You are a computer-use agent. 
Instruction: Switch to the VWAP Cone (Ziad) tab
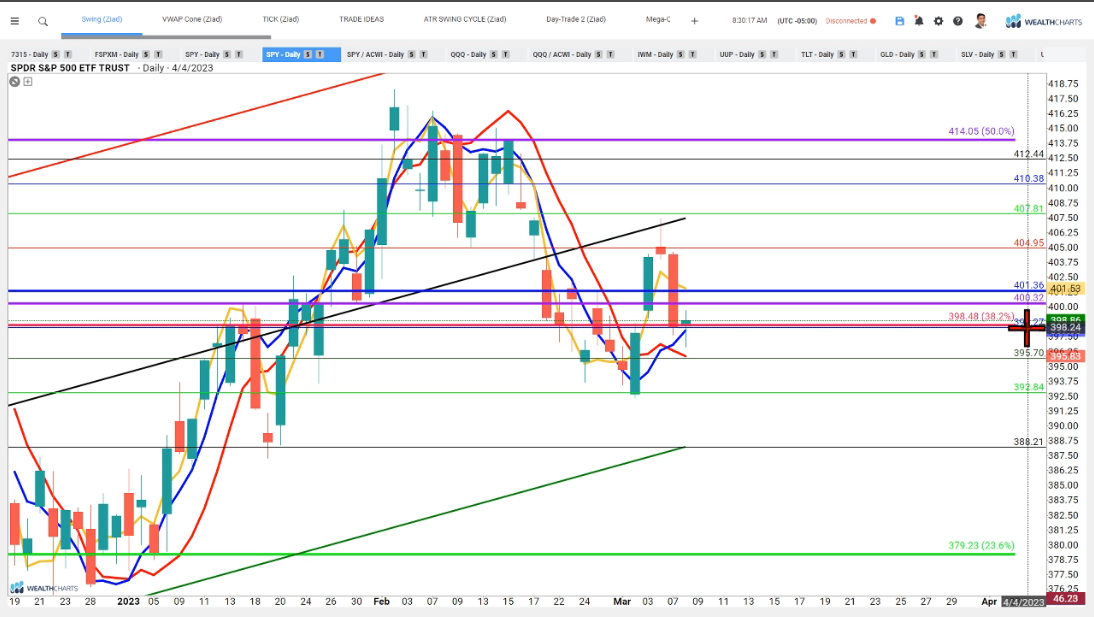[192, 20]
